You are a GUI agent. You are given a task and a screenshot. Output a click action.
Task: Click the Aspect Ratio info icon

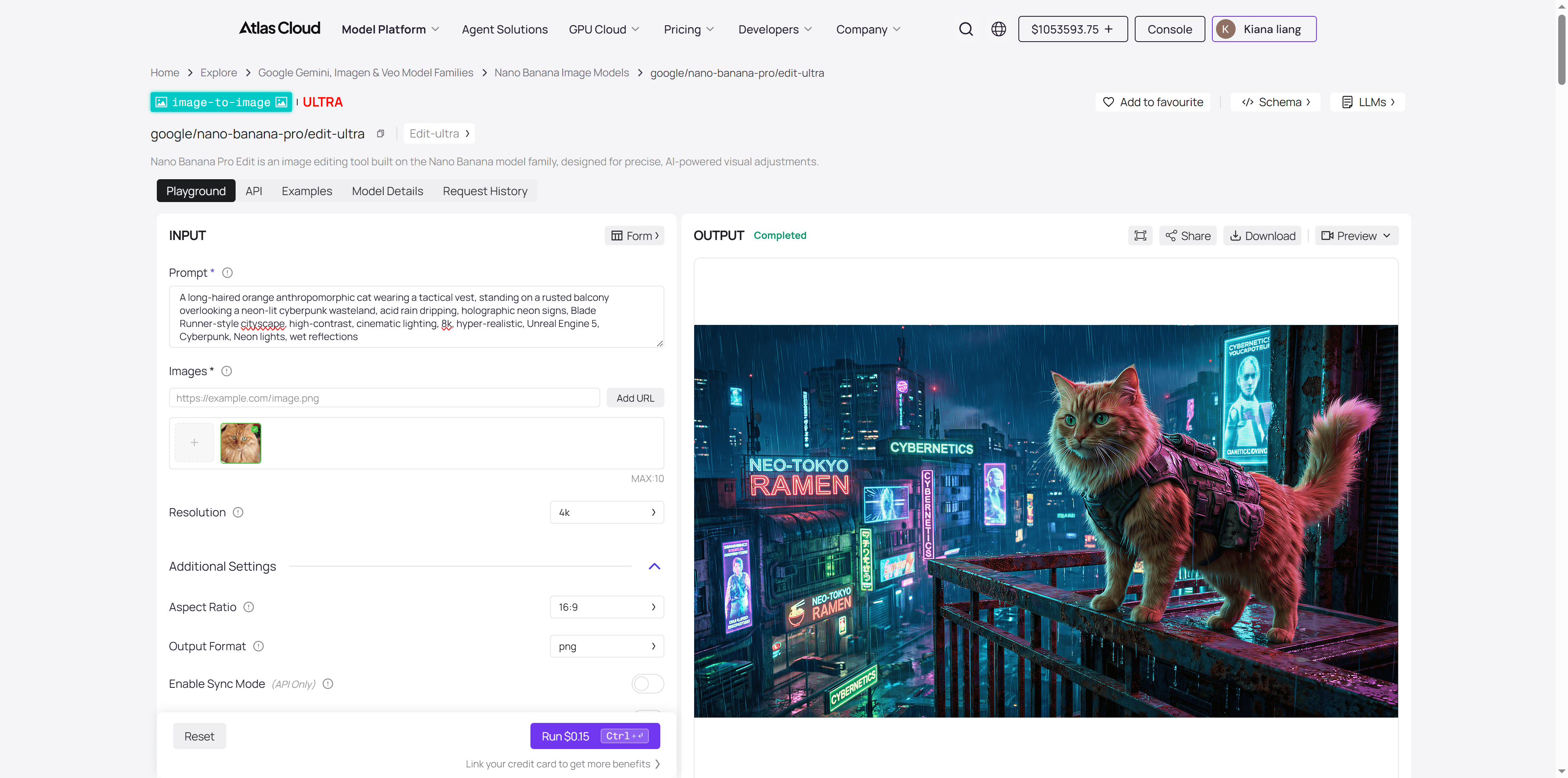[248, 607]
